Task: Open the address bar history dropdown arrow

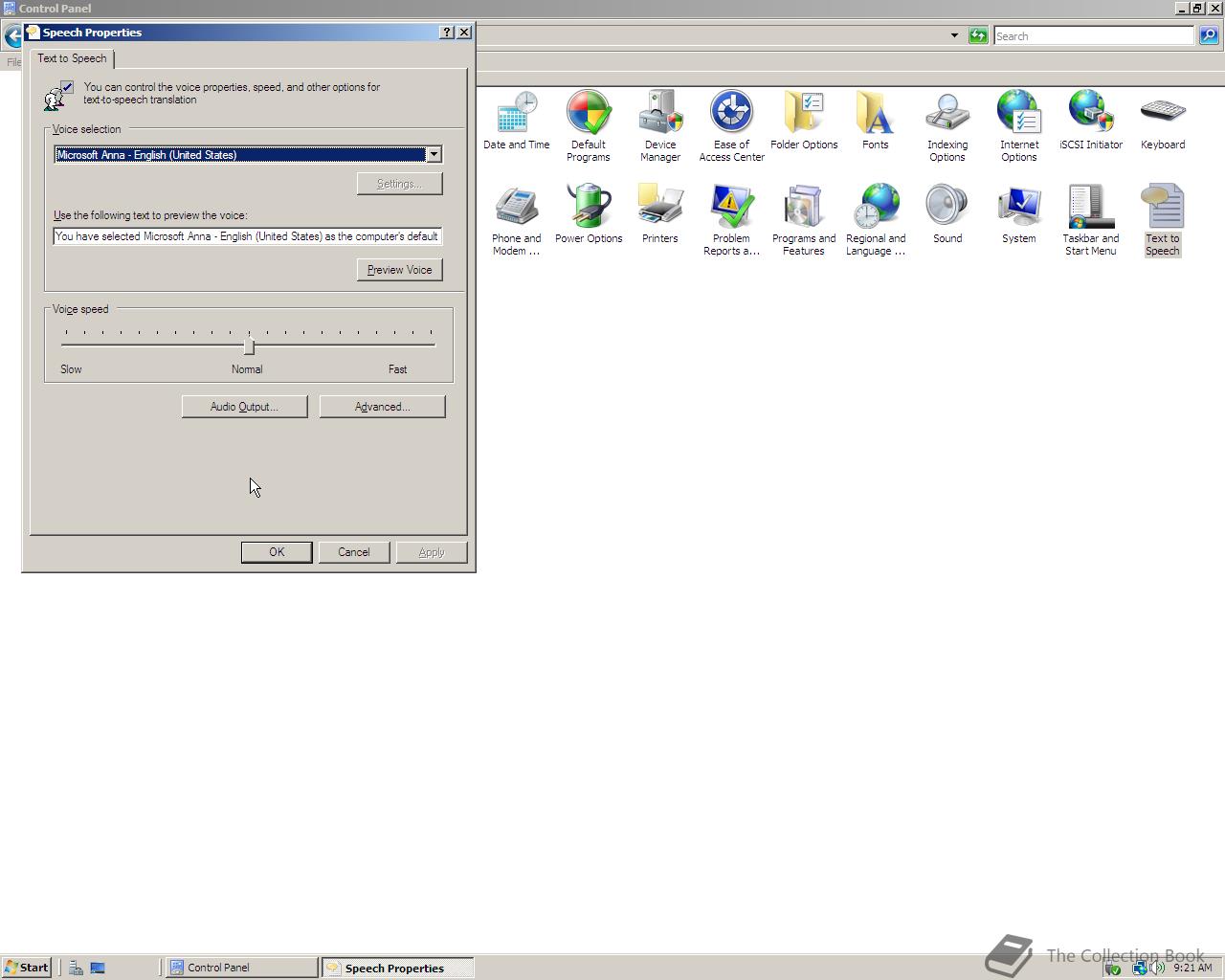Action: [954, 35]
